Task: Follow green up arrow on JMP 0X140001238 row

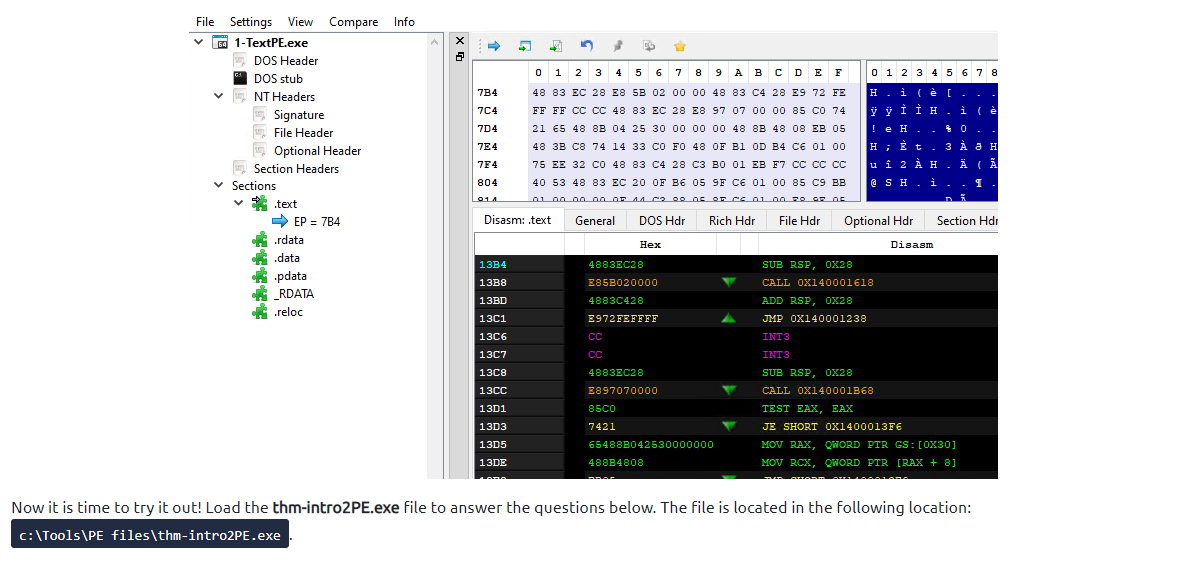Action: point(728,318)
